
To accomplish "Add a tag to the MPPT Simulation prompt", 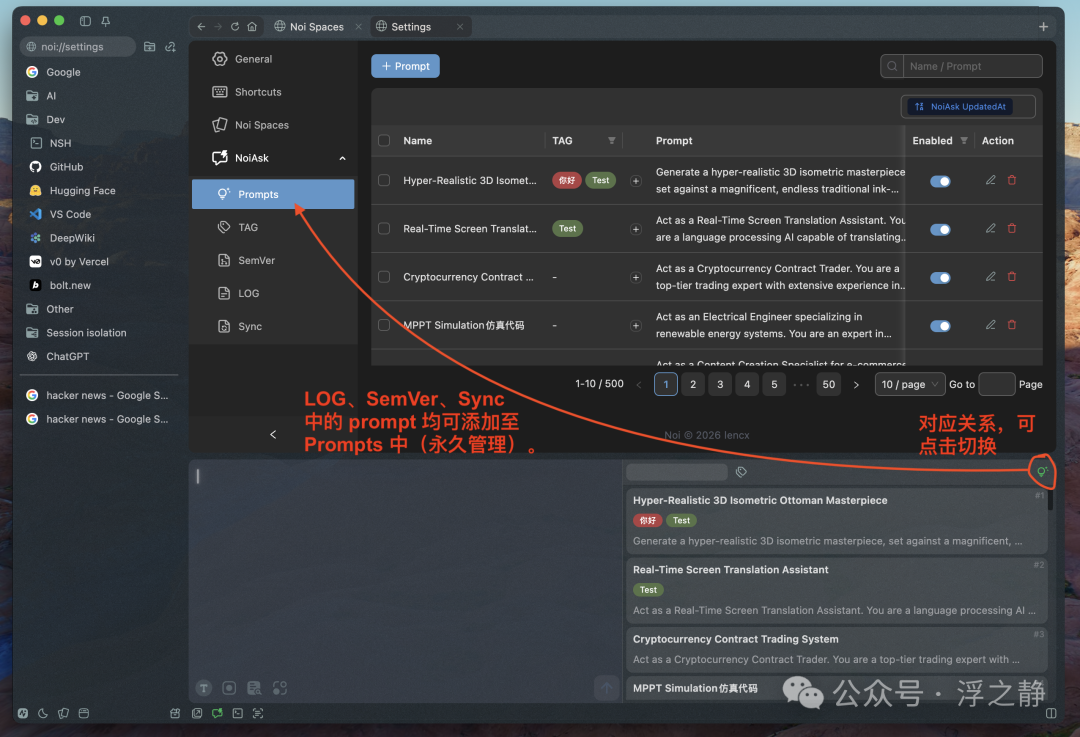I will 636,325.
